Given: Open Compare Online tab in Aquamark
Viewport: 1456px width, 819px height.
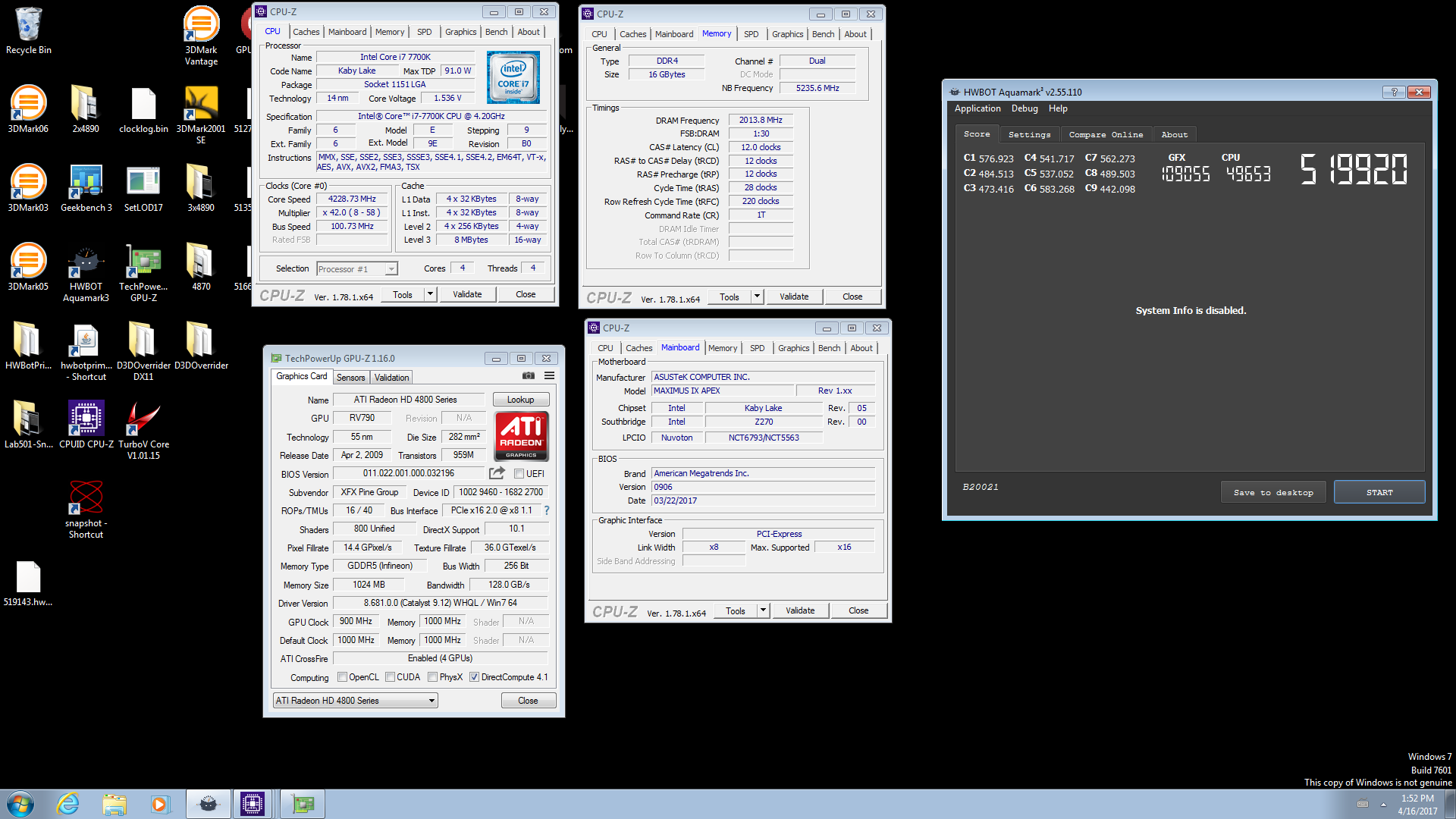Looking at the screenshot, I should (1106, 134).
